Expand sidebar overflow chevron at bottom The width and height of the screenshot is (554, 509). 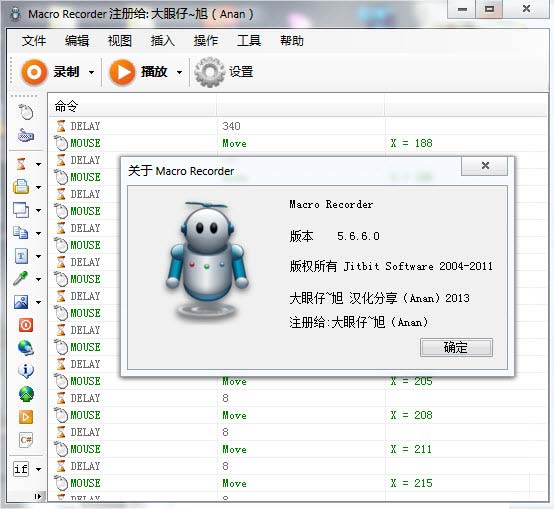pos(38,497)
